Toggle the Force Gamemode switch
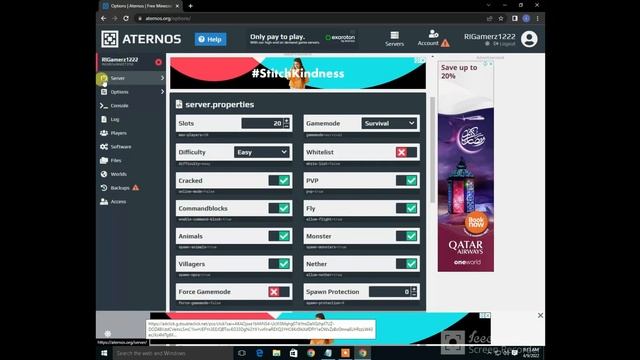Screen dimensions: 640x360 [x=279, y=292]
